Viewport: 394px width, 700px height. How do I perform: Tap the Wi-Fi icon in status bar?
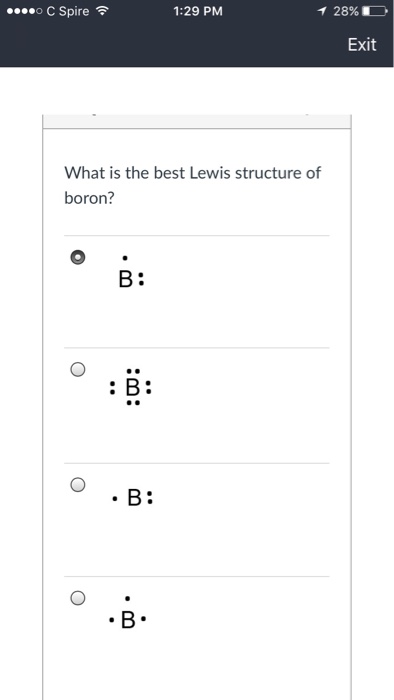[103, 11]
